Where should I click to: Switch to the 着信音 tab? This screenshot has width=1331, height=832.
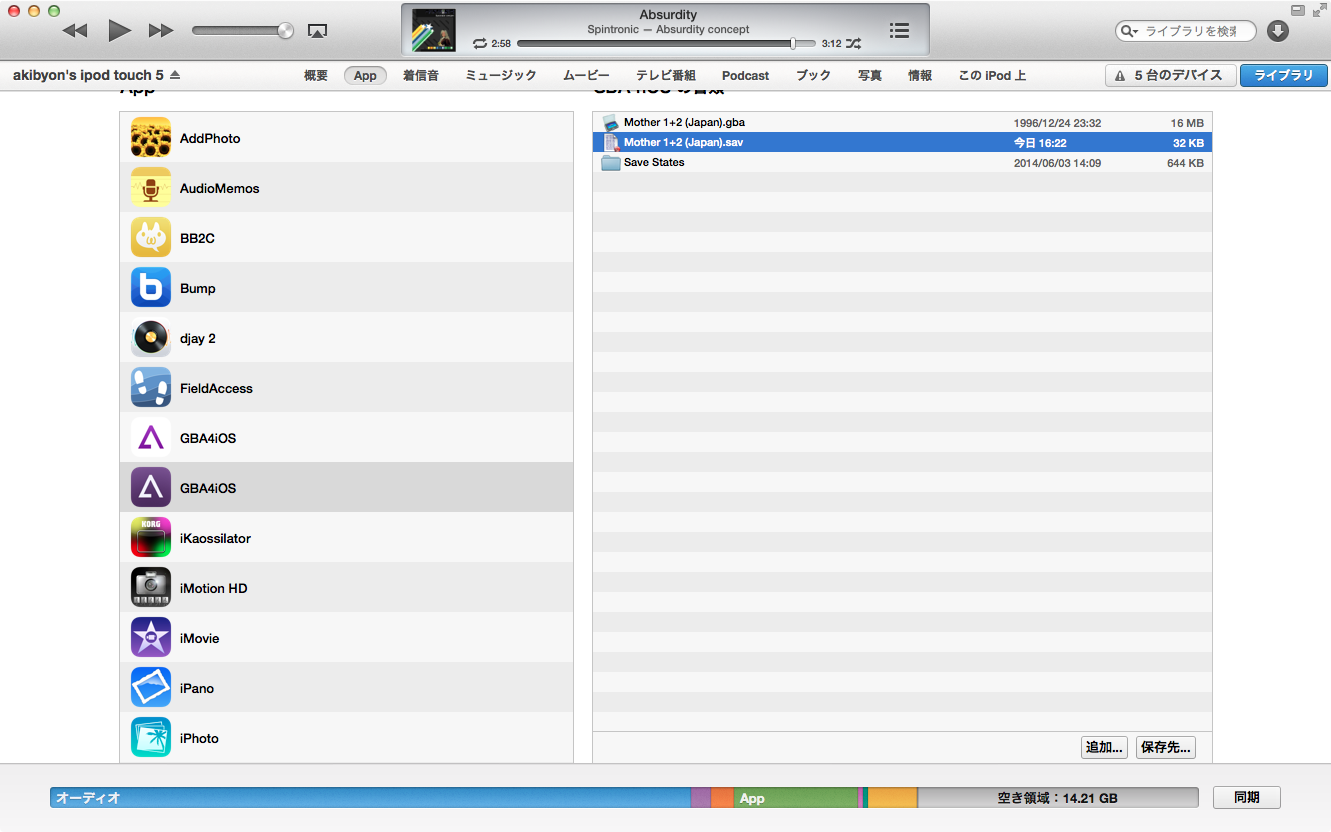pyautogui.click(x=421, y=75)
